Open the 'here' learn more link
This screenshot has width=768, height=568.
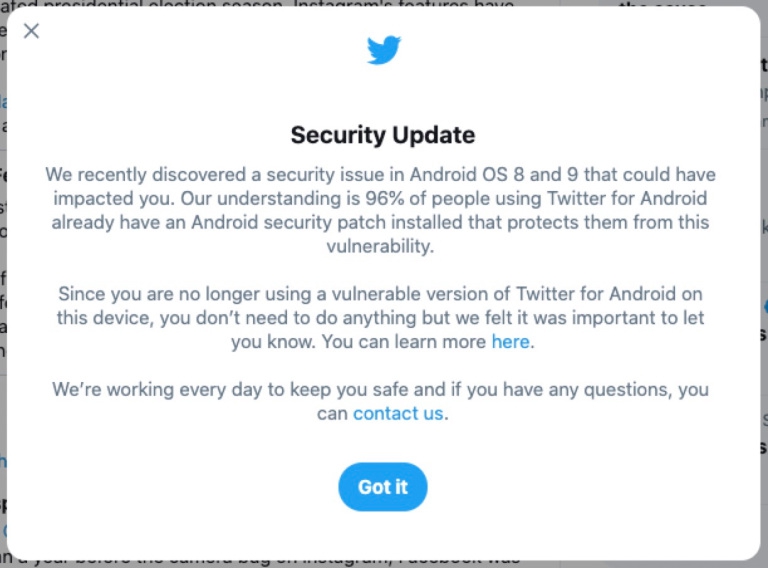click(510, 342)
